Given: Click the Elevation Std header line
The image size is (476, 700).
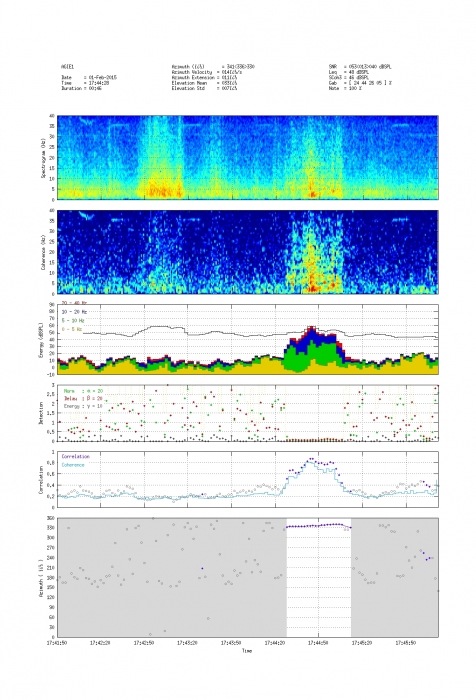Looking at the screenshot, I should 205,88.
